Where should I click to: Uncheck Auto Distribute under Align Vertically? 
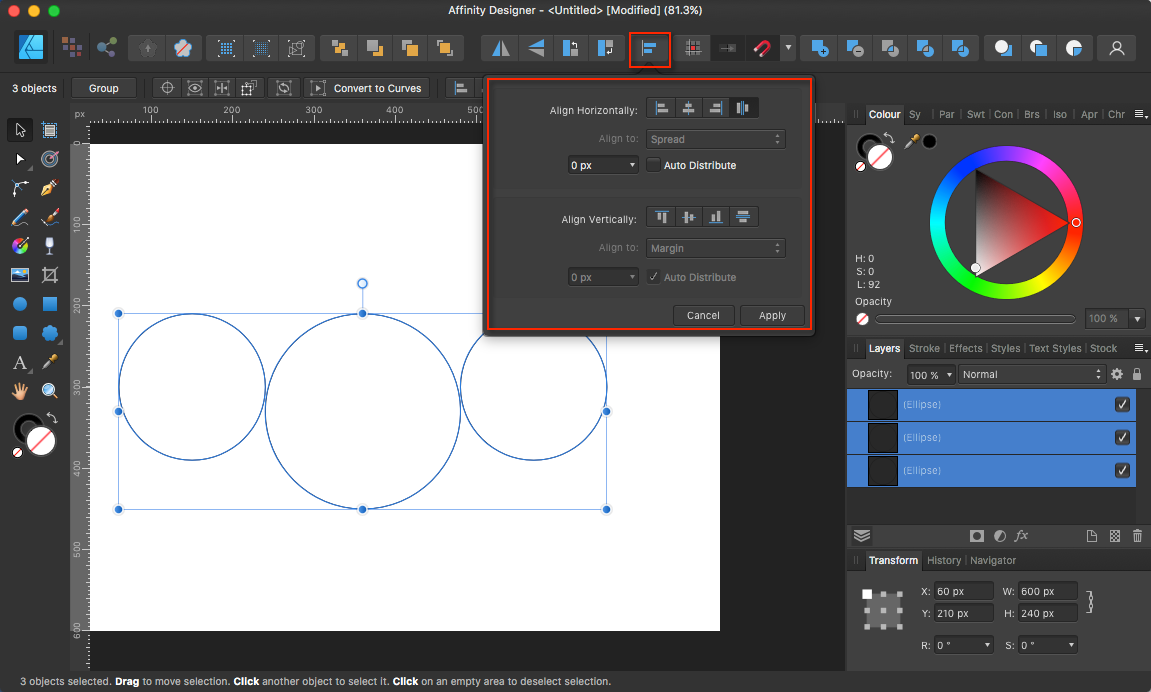pos(653,277)
